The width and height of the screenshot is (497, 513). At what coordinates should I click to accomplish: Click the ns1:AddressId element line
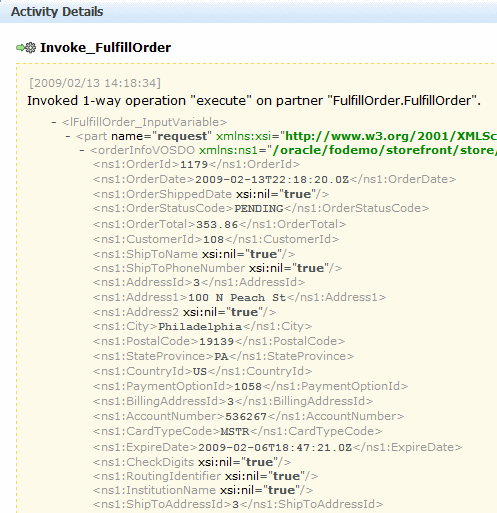pos(199,283)
